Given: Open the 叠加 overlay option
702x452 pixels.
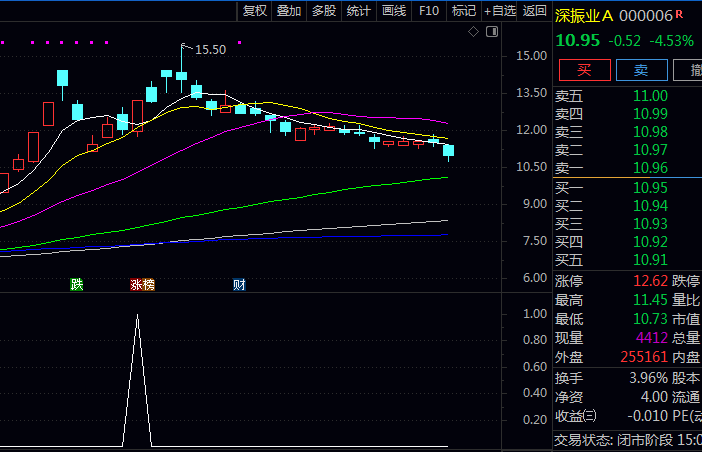Looking at the screenshot, I should coord(289,10).
